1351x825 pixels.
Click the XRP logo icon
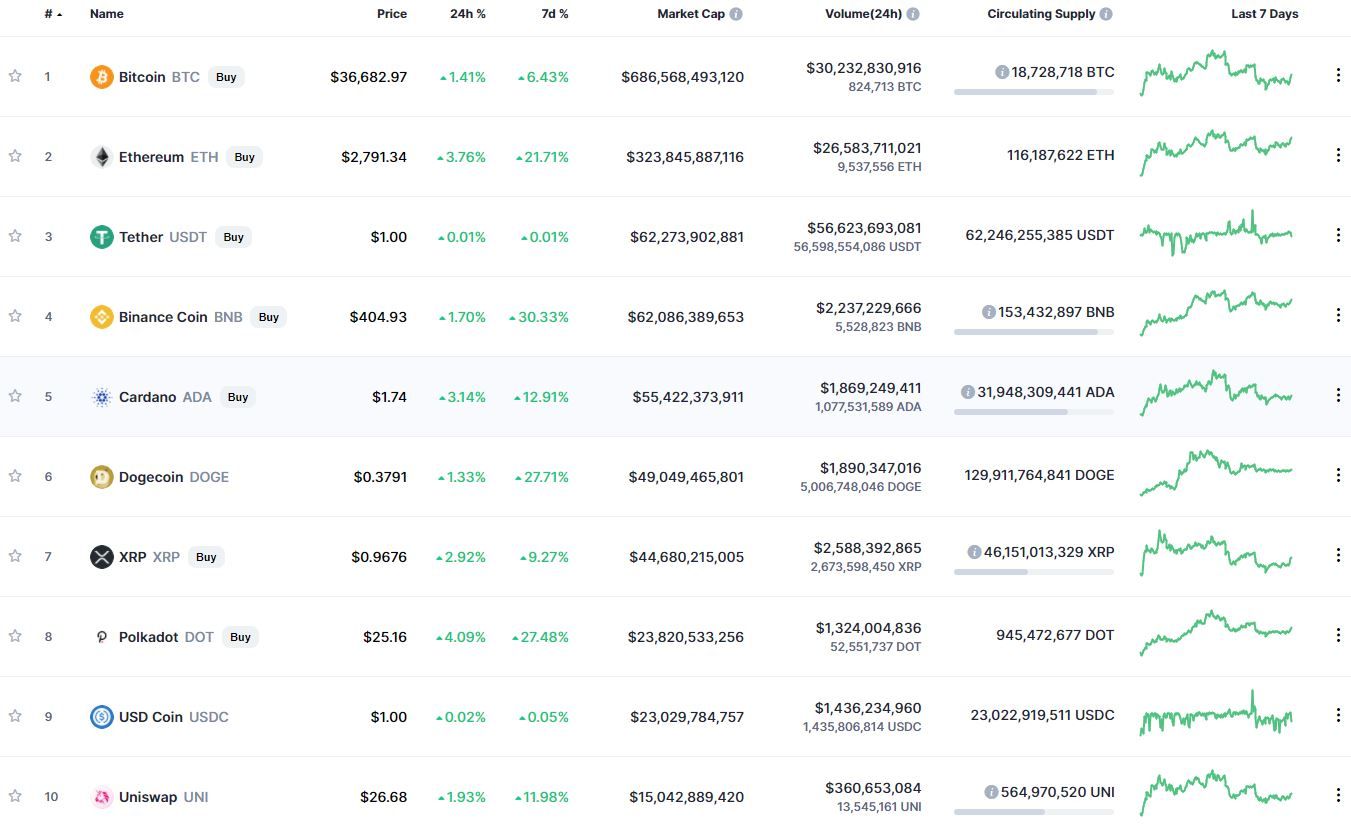102,557
